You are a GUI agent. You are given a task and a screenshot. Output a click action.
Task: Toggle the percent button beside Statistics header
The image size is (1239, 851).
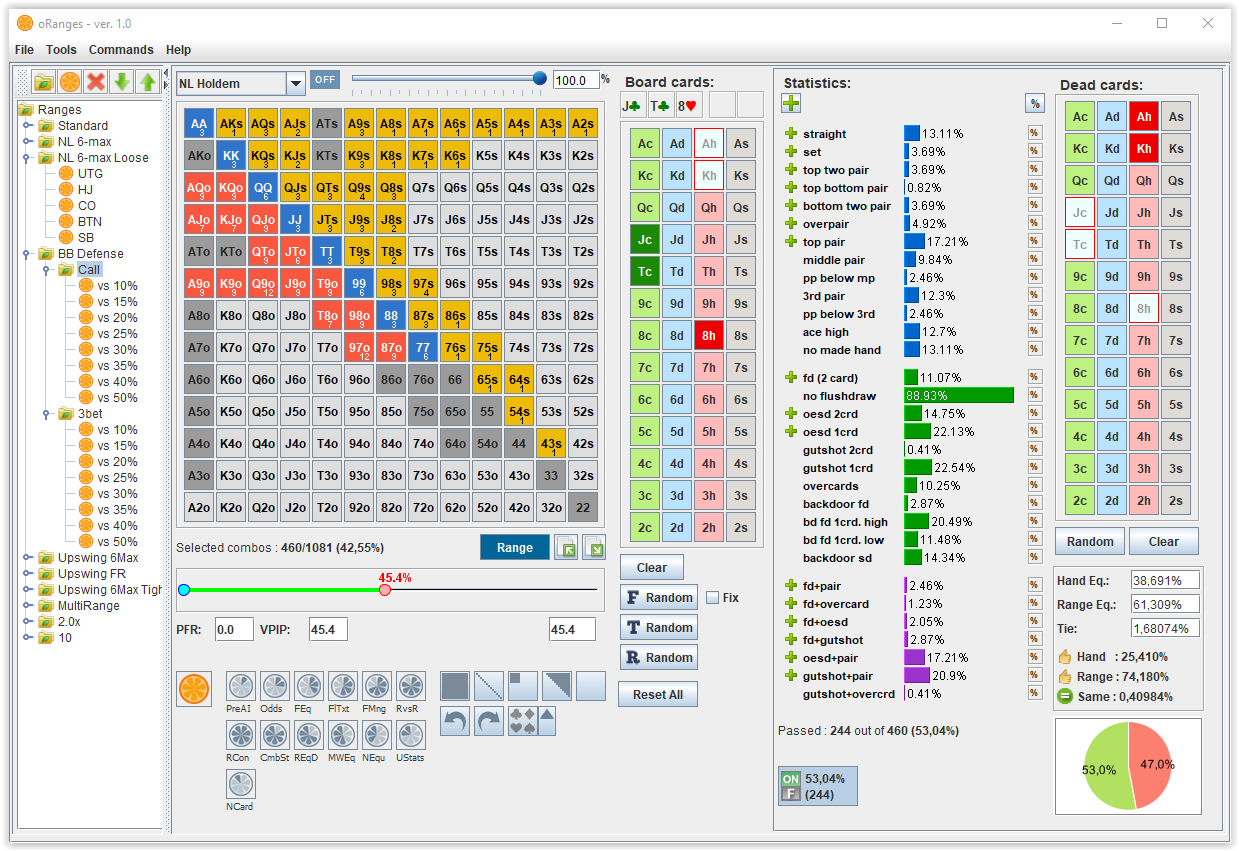pyautogui.click(x=1034, y=104)
